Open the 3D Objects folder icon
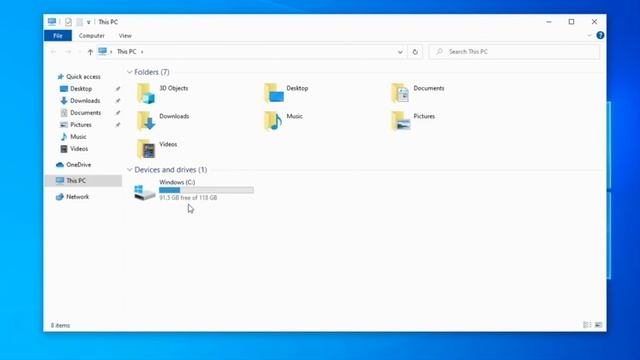Viewport: 640px width, 360px height. 146,93
